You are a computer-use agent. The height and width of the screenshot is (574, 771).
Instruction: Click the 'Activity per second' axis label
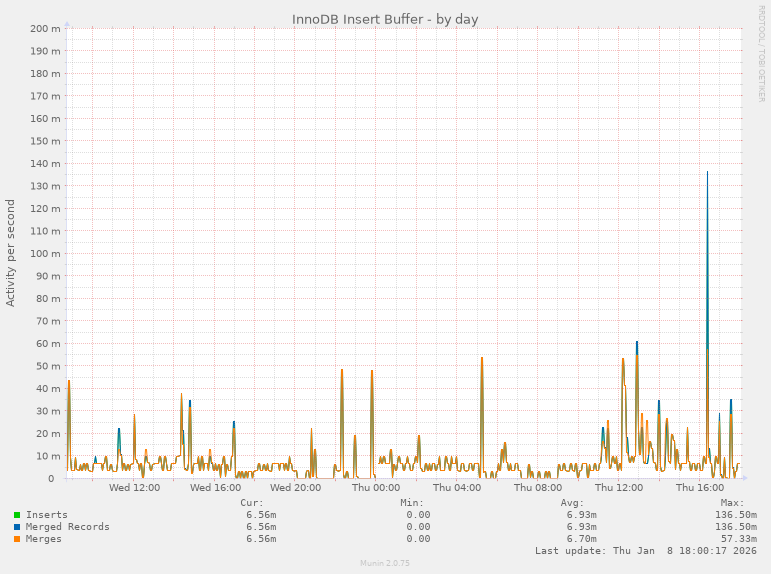coord(10,253)
